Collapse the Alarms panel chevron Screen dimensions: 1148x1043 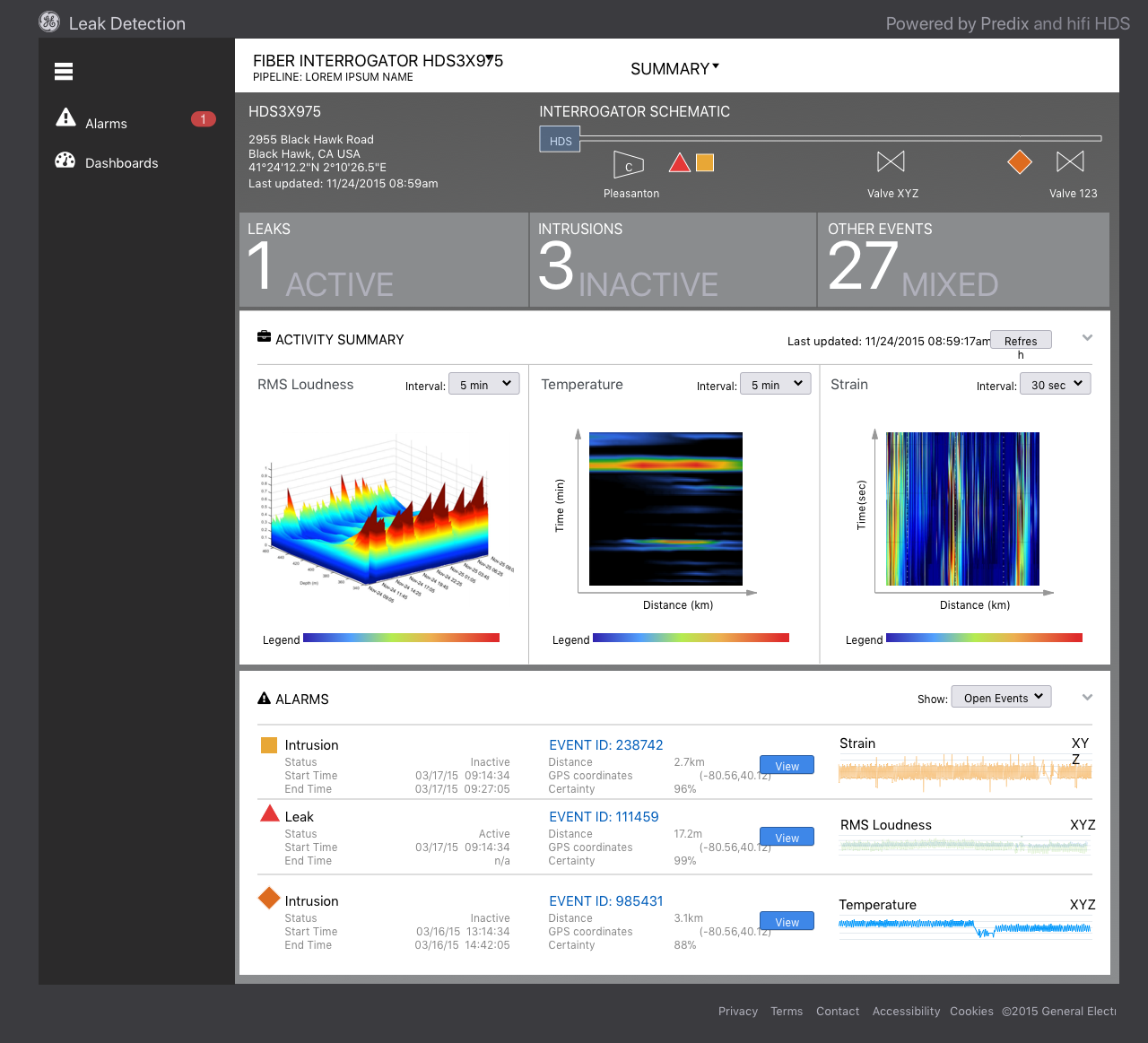point(1087,698)
